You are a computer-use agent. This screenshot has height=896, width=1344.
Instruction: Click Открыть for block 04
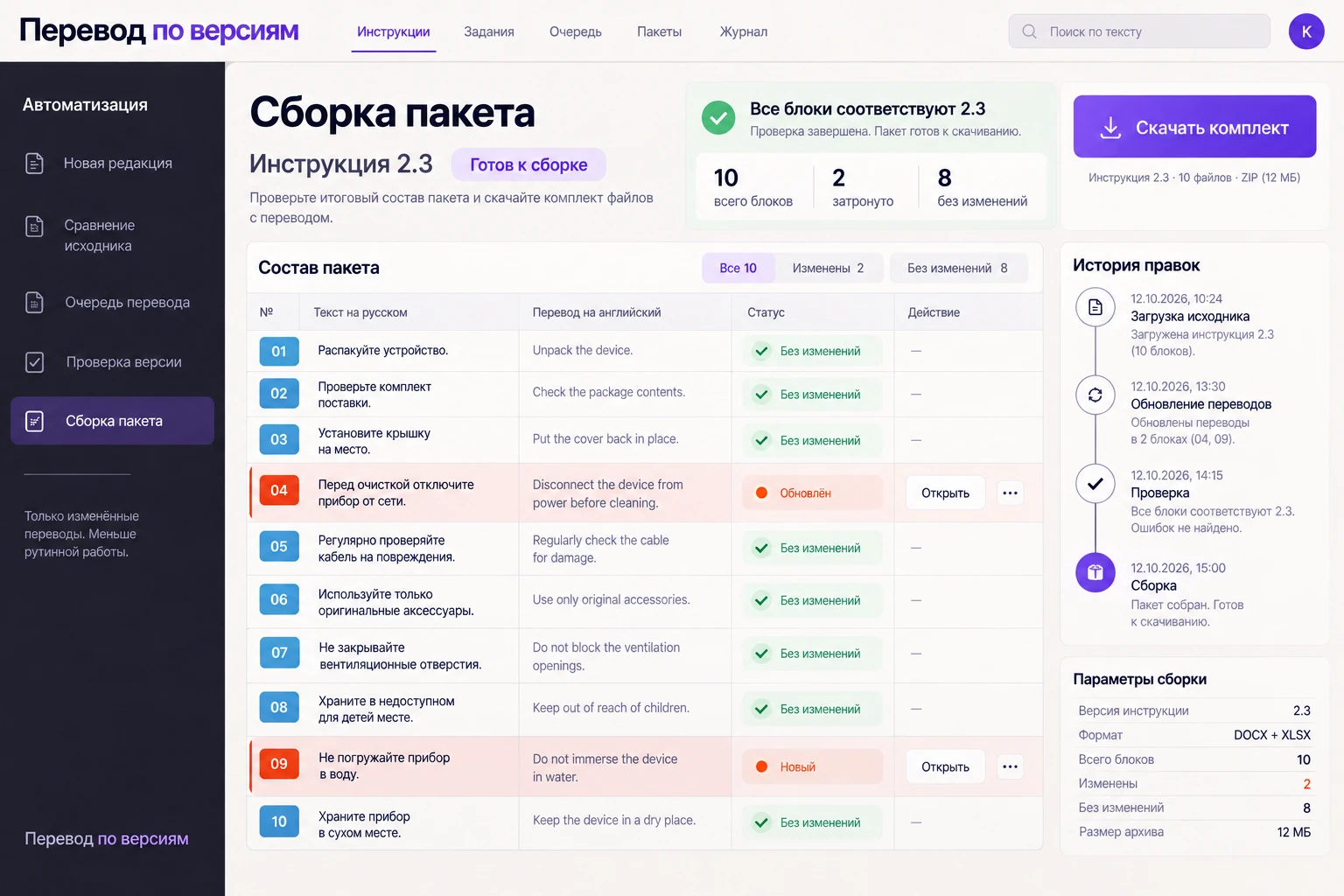pos(946,493)
